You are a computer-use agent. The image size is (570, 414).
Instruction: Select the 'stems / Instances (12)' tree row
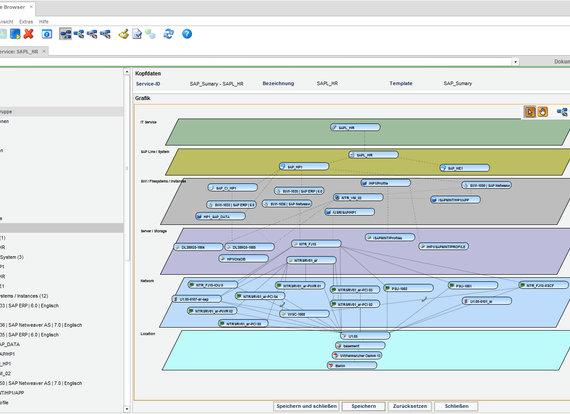tap(24, 296)
